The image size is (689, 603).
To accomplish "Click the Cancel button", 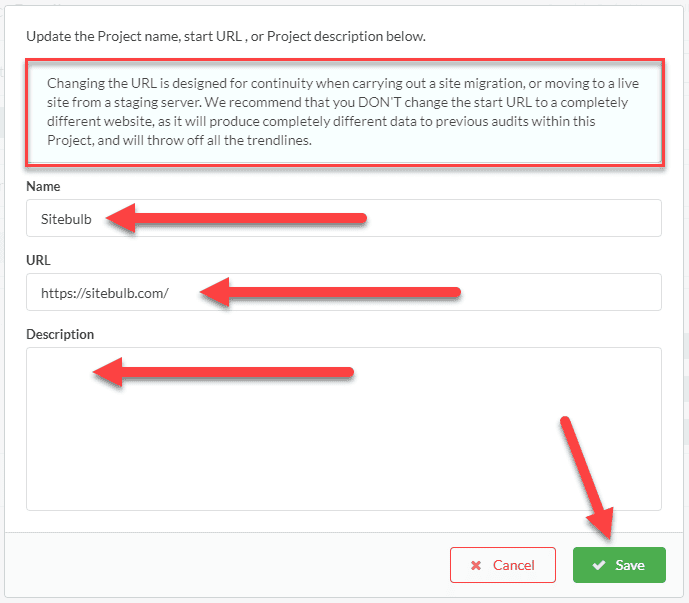I will [503, 565].
